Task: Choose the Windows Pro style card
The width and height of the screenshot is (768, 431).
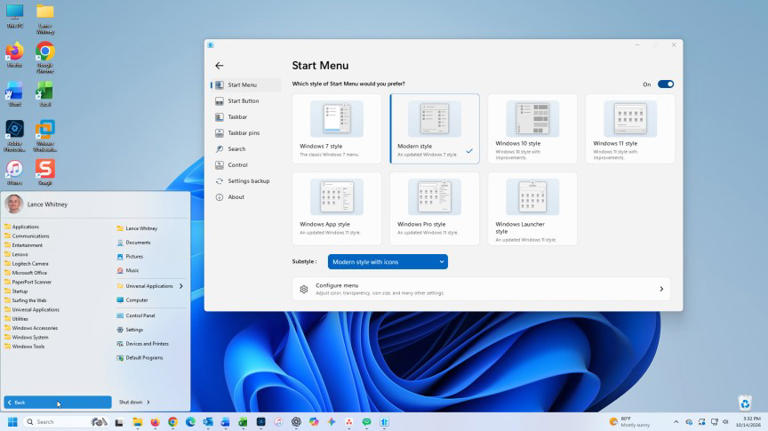Action: [x=434, y=208]
